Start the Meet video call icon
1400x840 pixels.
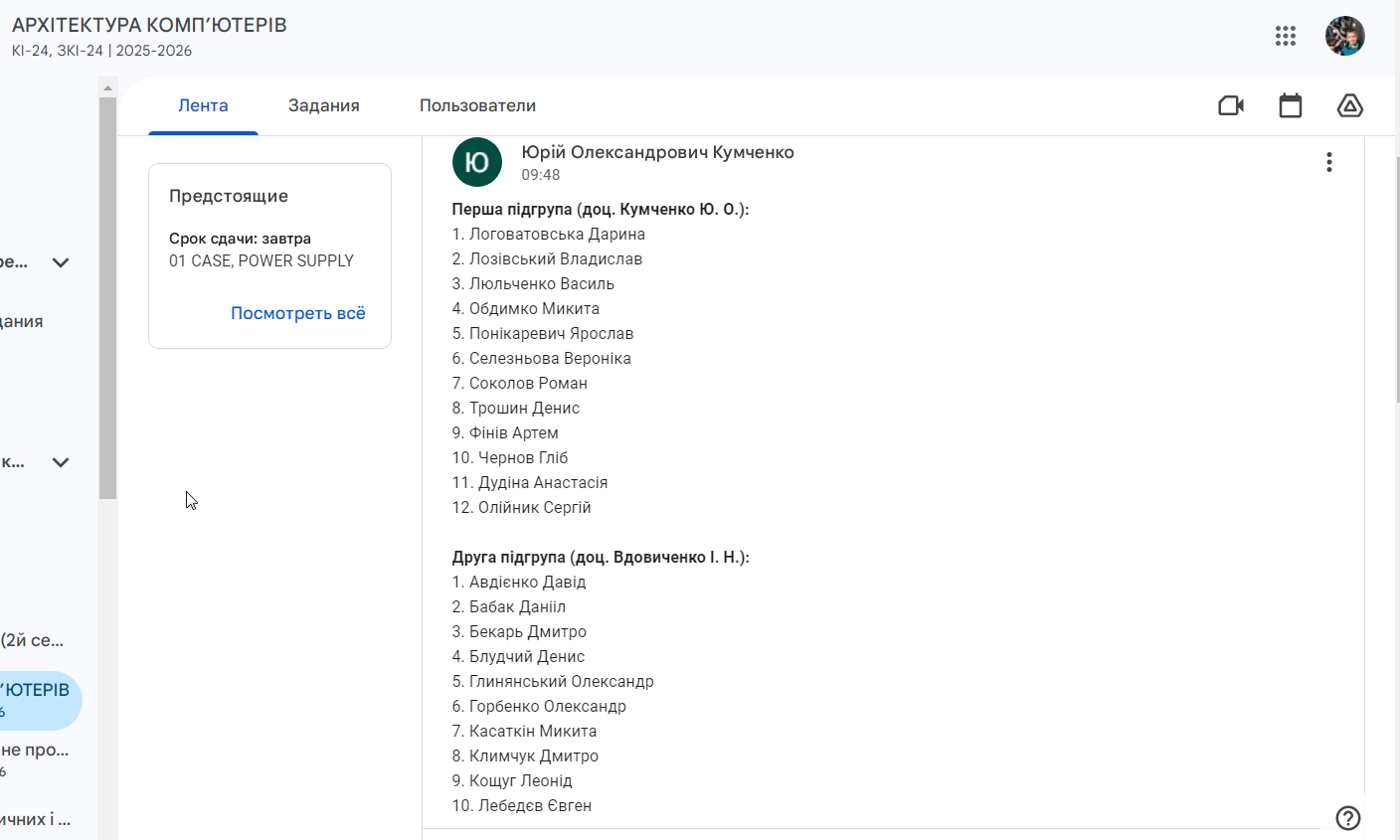click(1231, 105)
